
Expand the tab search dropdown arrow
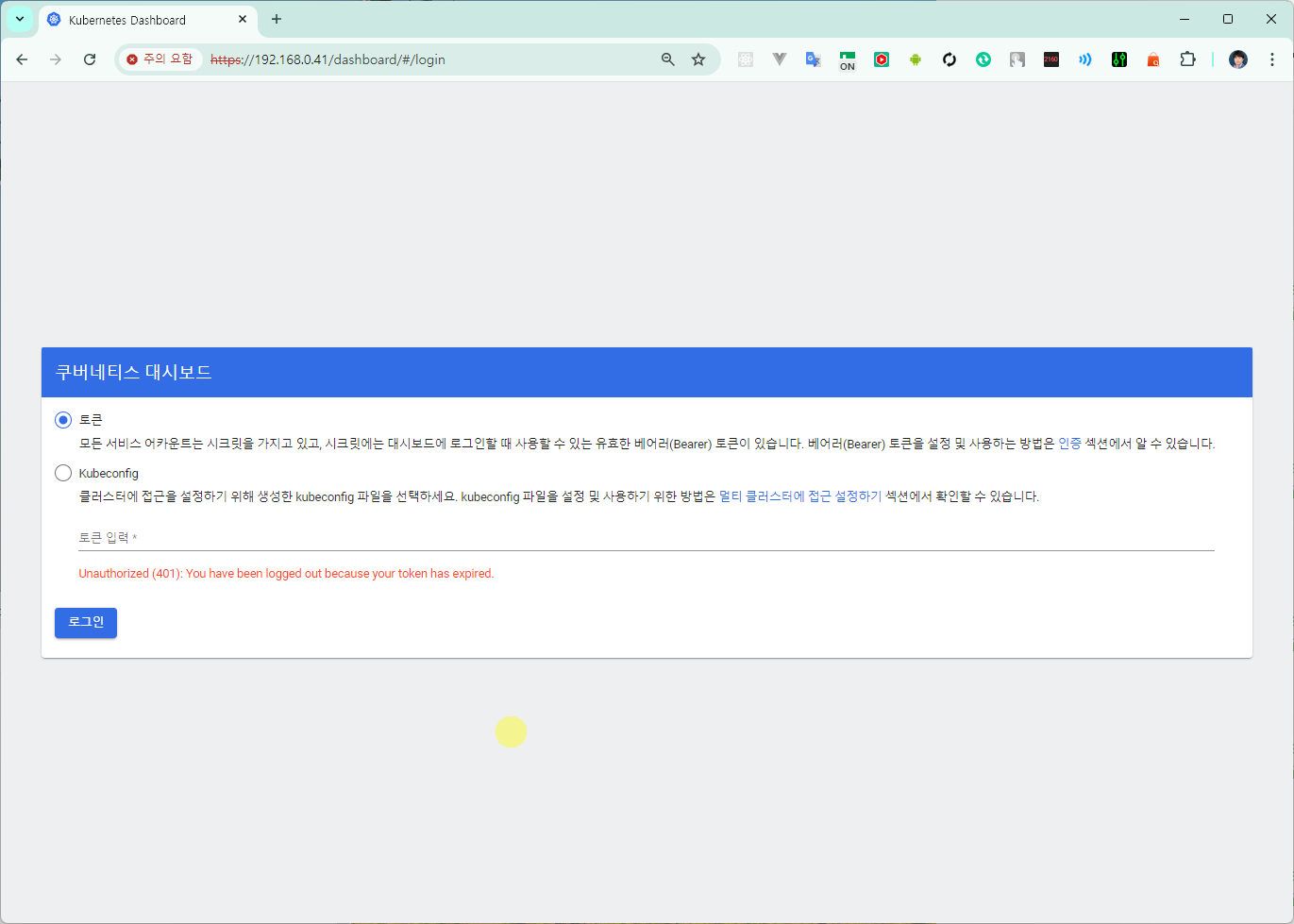tap(19, 19)
